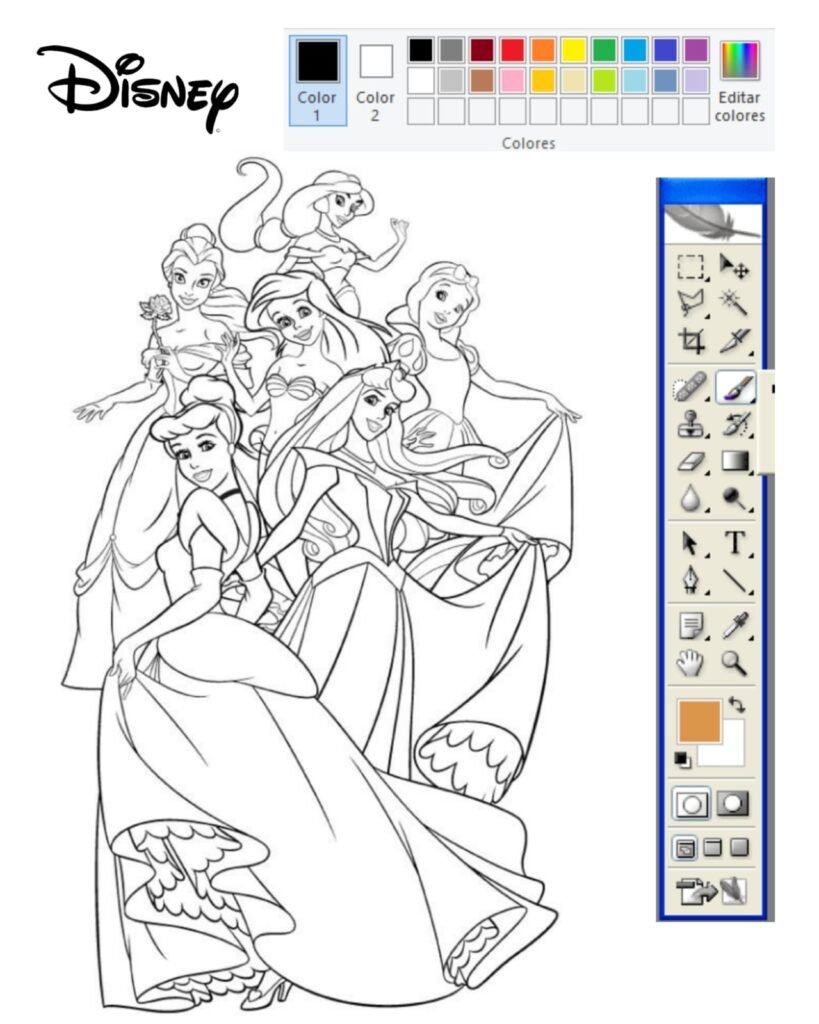Open the white background color picker
819x1024 pixels.
pos(731,752)
